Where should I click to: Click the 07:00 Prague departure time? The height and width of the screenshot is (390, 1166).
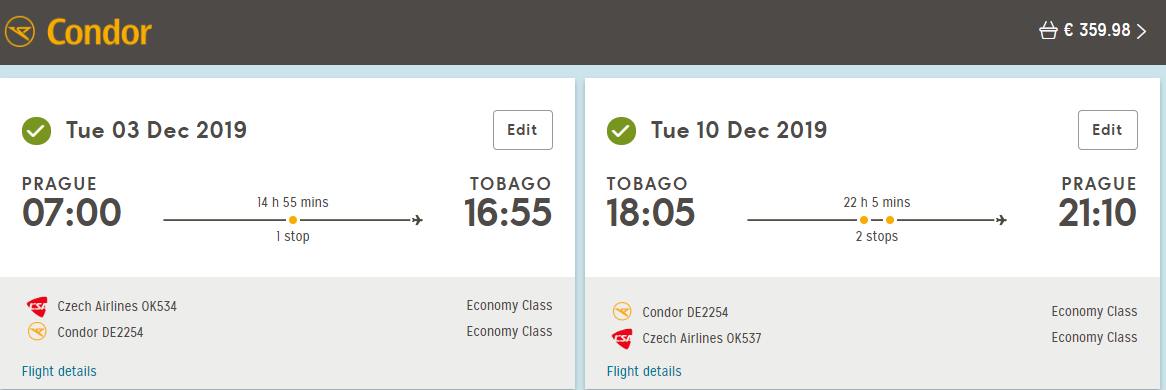click(71, 213)
